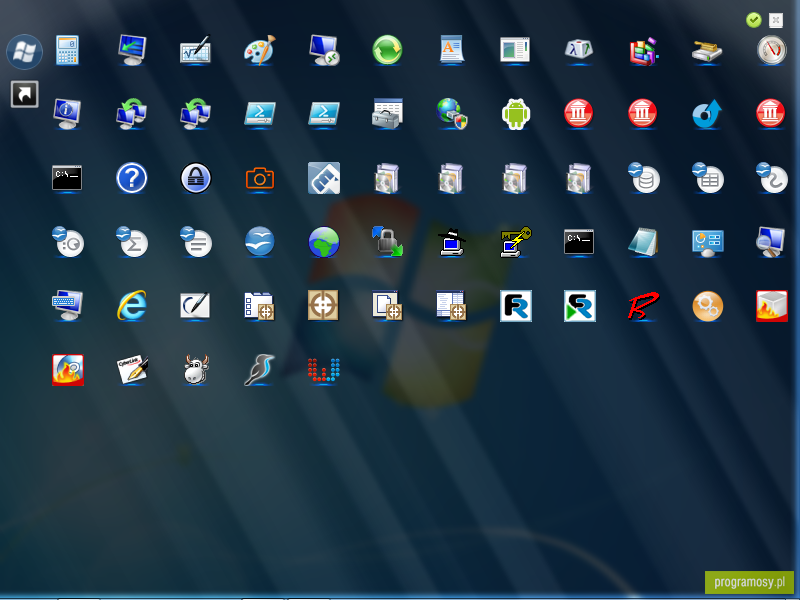Launch the computer wearing a hat icon
800x600 pixels.
452,242
